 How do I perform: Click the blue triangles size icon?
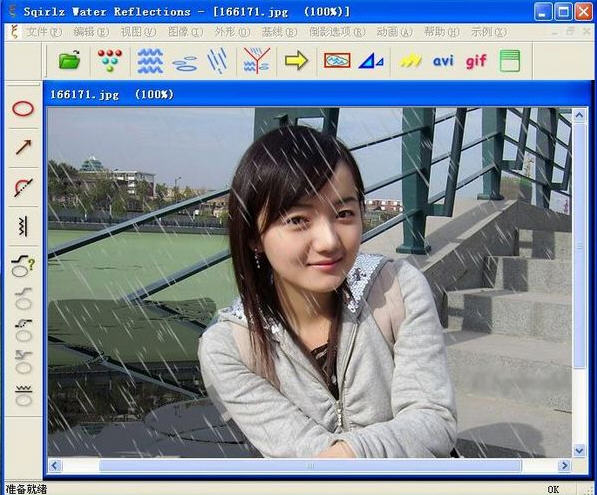pos(371,61)
